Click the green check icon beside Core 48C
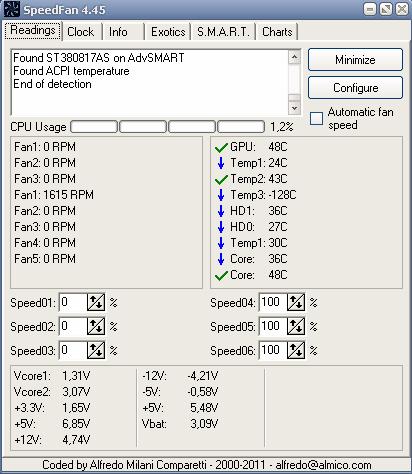Screen dimensions: 412x474 [221, 275]
